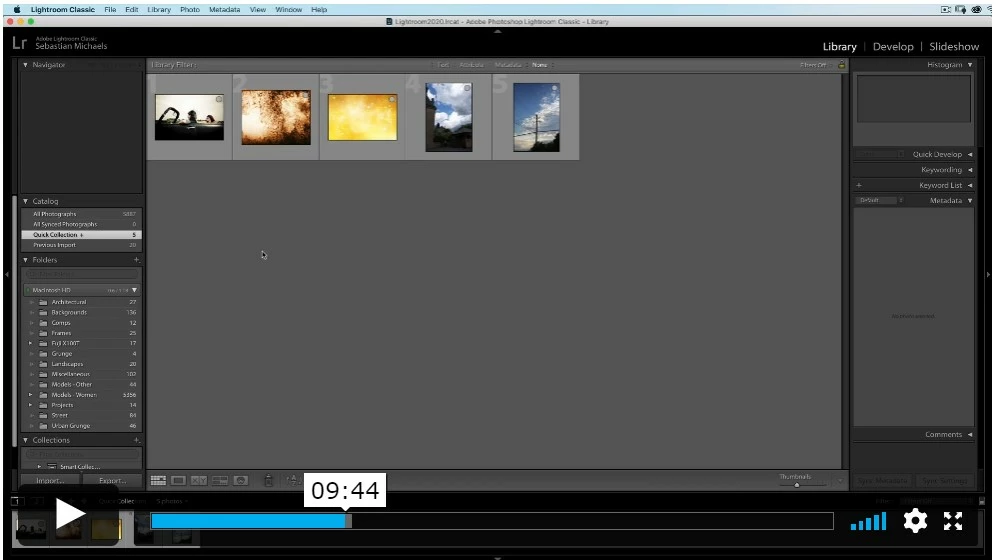Select the yellow bokeh photo thumbnail
Image resolution: width=996 pixels, height=560 pixels.
tap(362, 117)
